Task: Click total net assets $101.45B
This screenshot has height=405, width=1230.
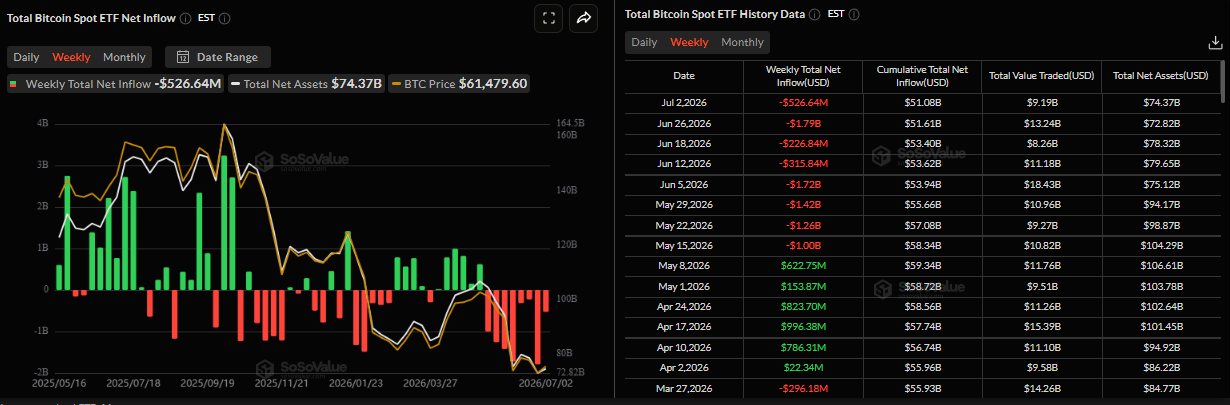Action: click(1160, 328)
